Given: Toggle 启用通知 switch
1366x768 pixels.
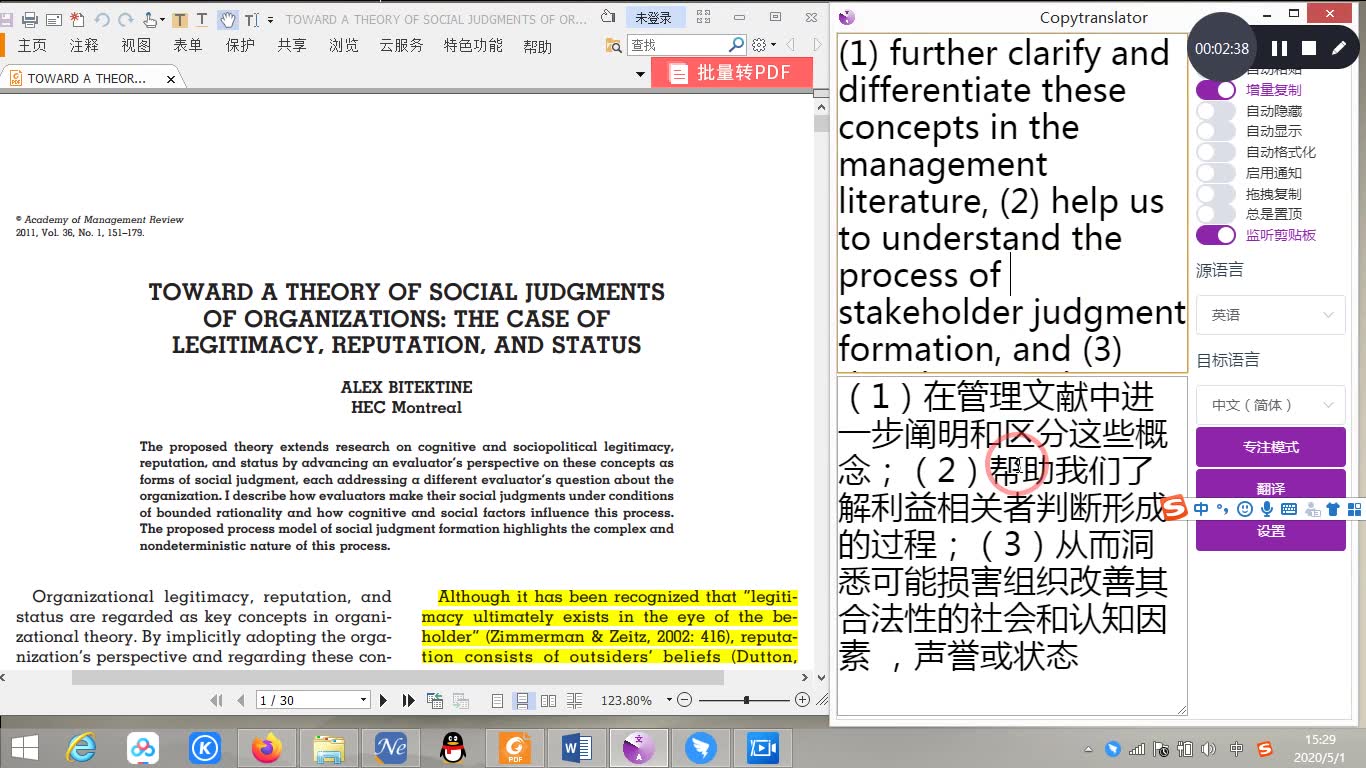Looking at the screenshot, I should click(x=1216, y=173).
